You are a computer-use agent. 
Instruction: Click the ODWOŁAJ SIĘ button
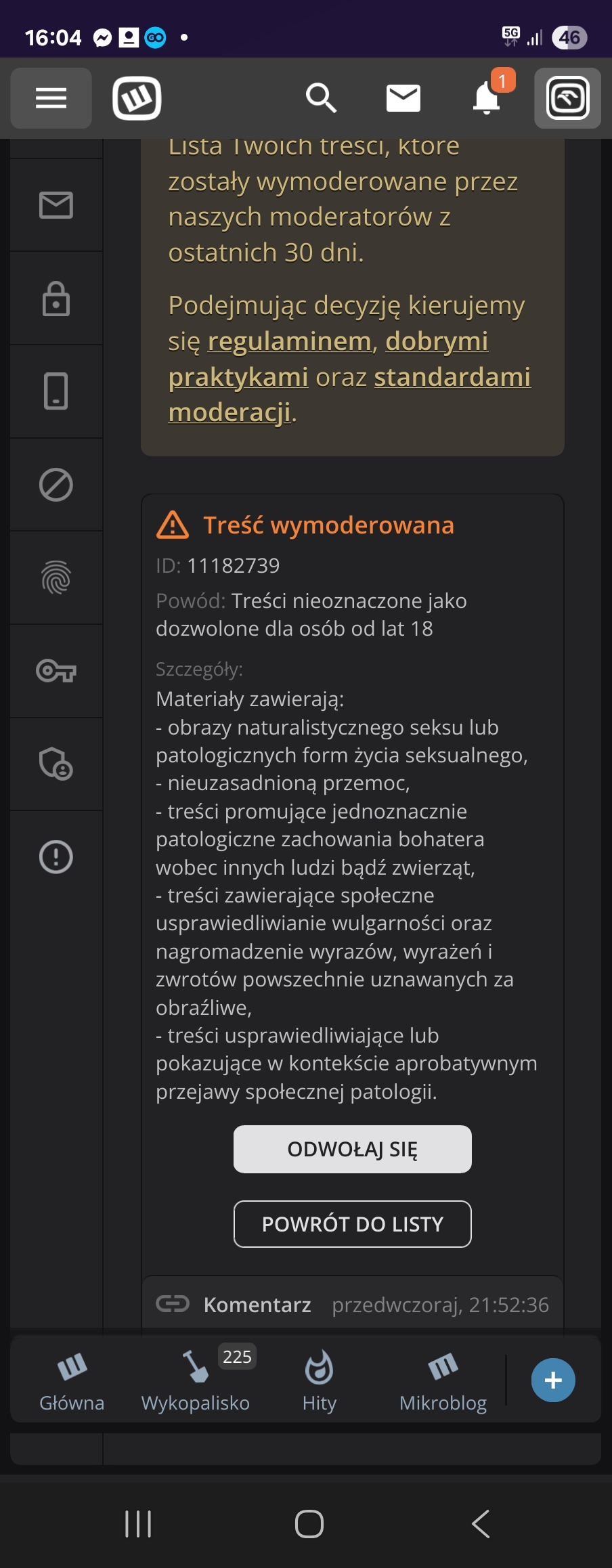(x=352, y=1149)
